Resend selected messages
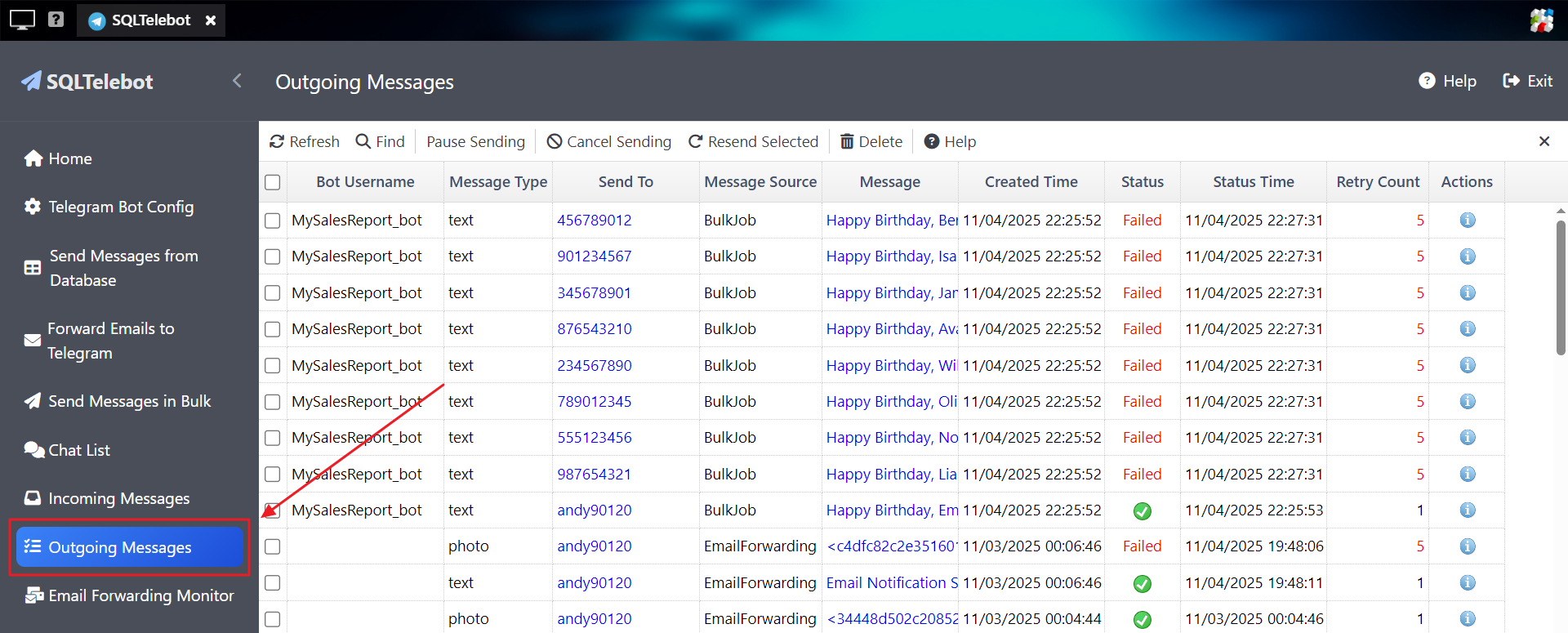 753,142
